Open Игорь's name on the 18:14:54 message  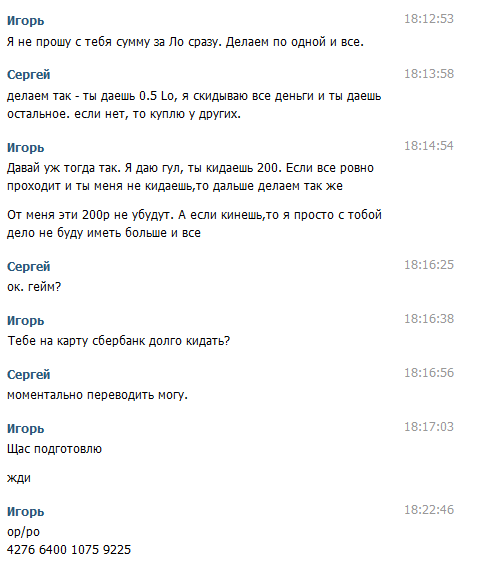25,148
